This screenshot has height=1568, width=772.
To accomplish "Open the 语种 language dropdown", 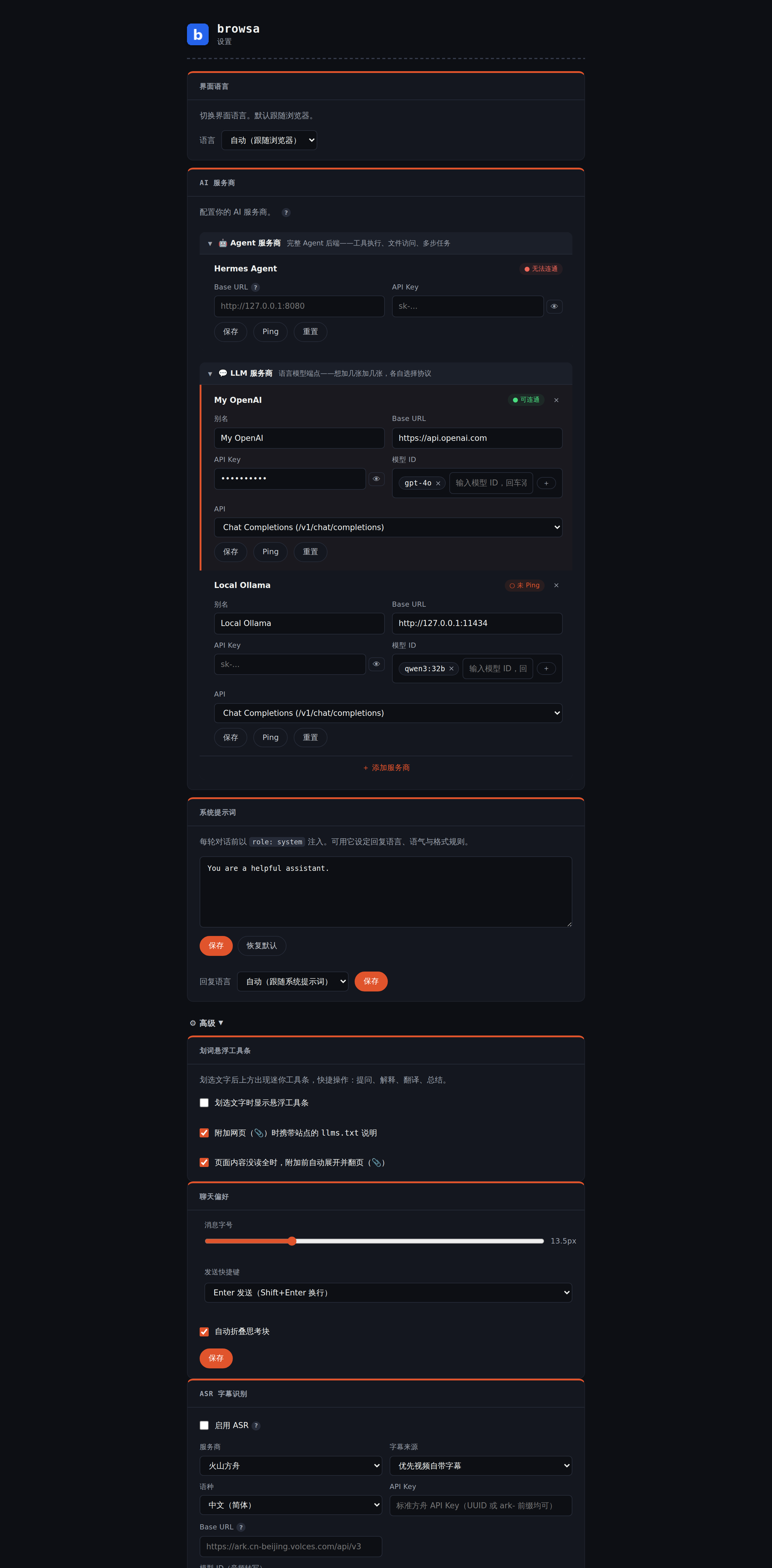I will (x=290, y=1505).
